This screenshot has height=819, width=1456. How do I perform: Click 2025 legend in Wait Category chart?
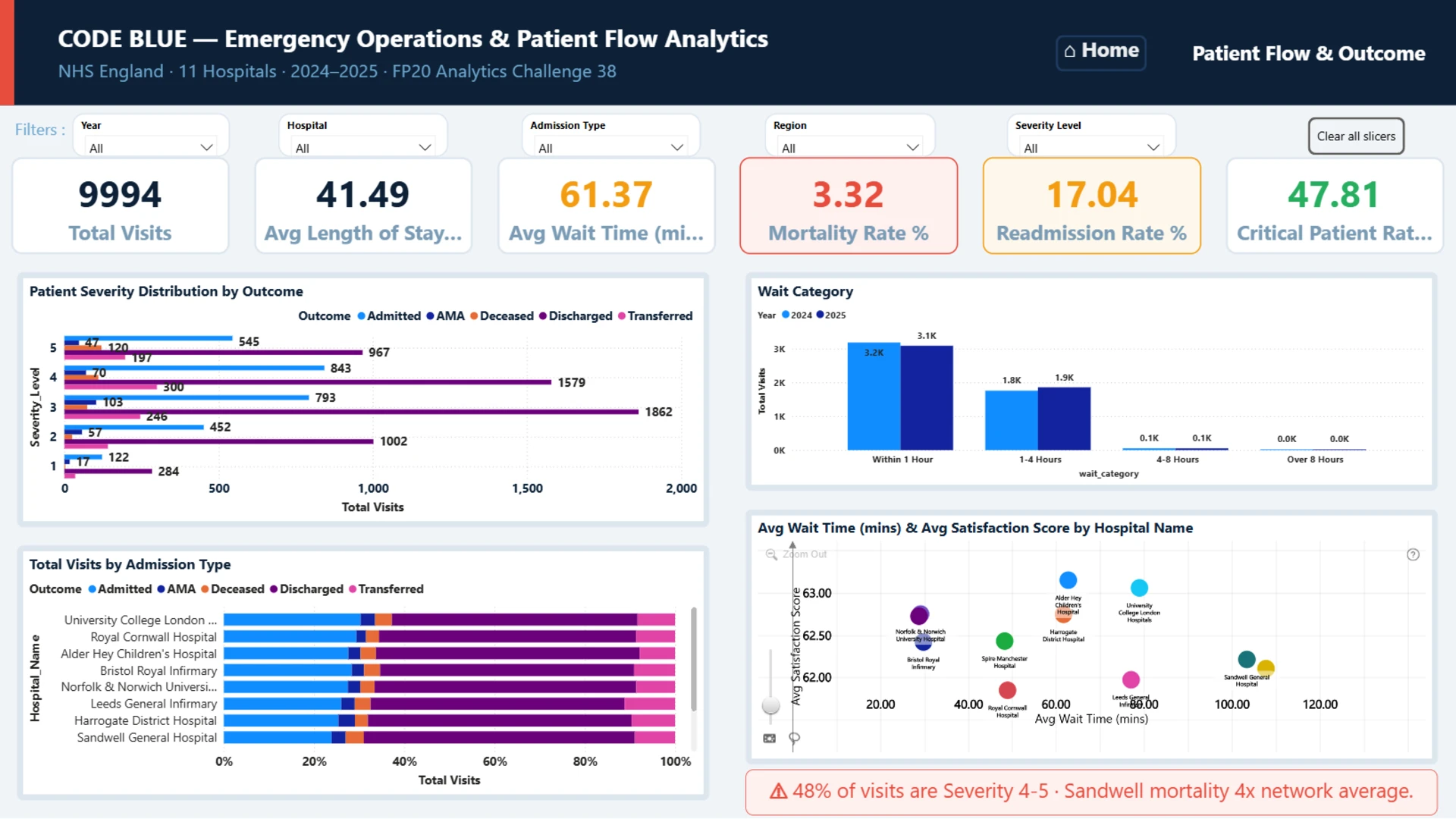click(831, 315)
